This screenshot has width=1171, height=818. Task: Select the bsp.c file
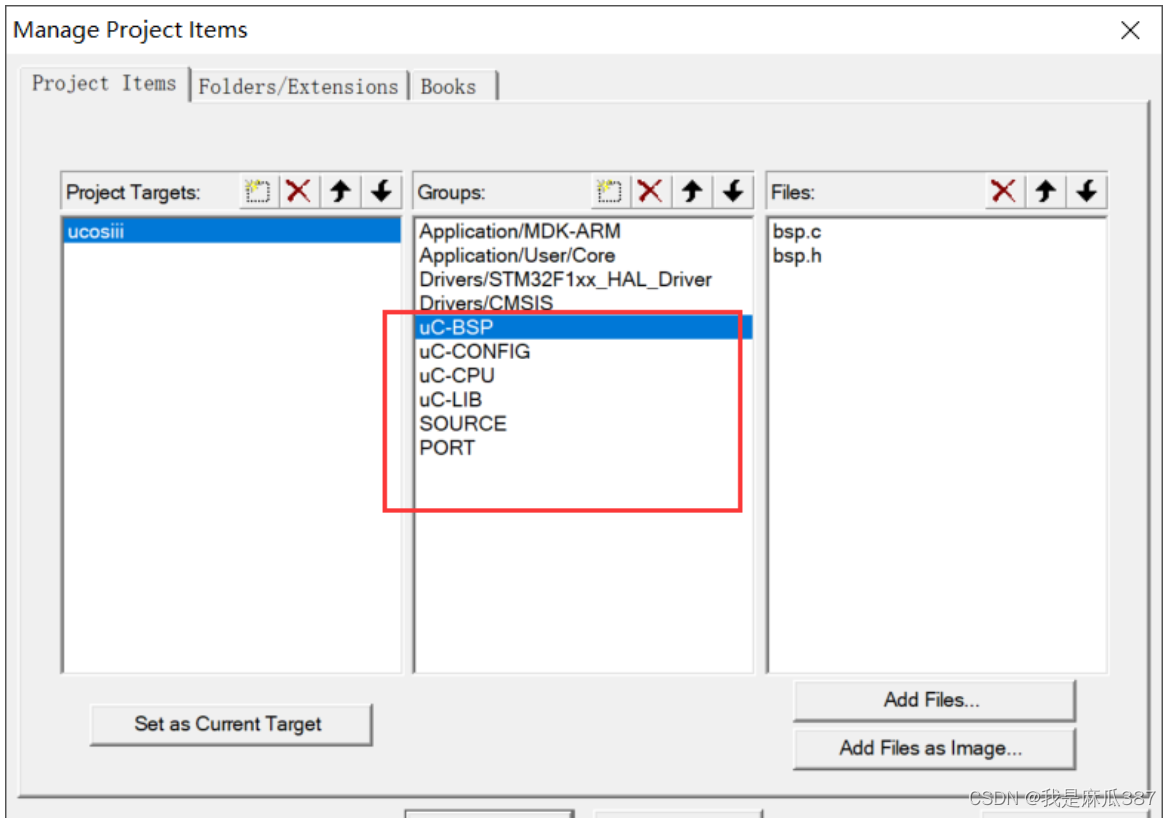click(x=794, y=230)
